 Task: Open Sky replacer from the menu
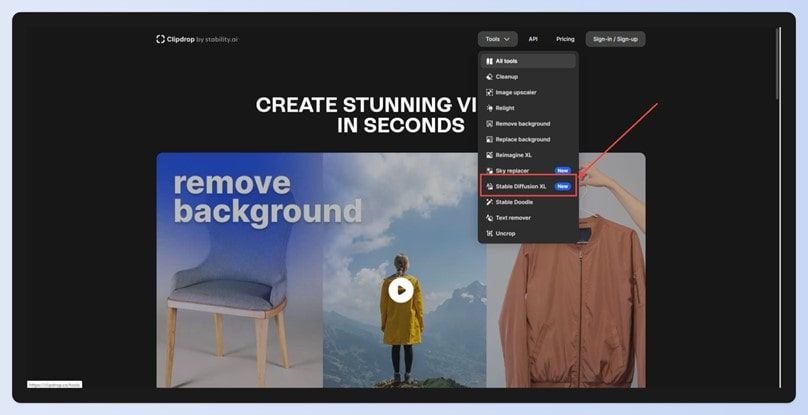tap(528, 171)
